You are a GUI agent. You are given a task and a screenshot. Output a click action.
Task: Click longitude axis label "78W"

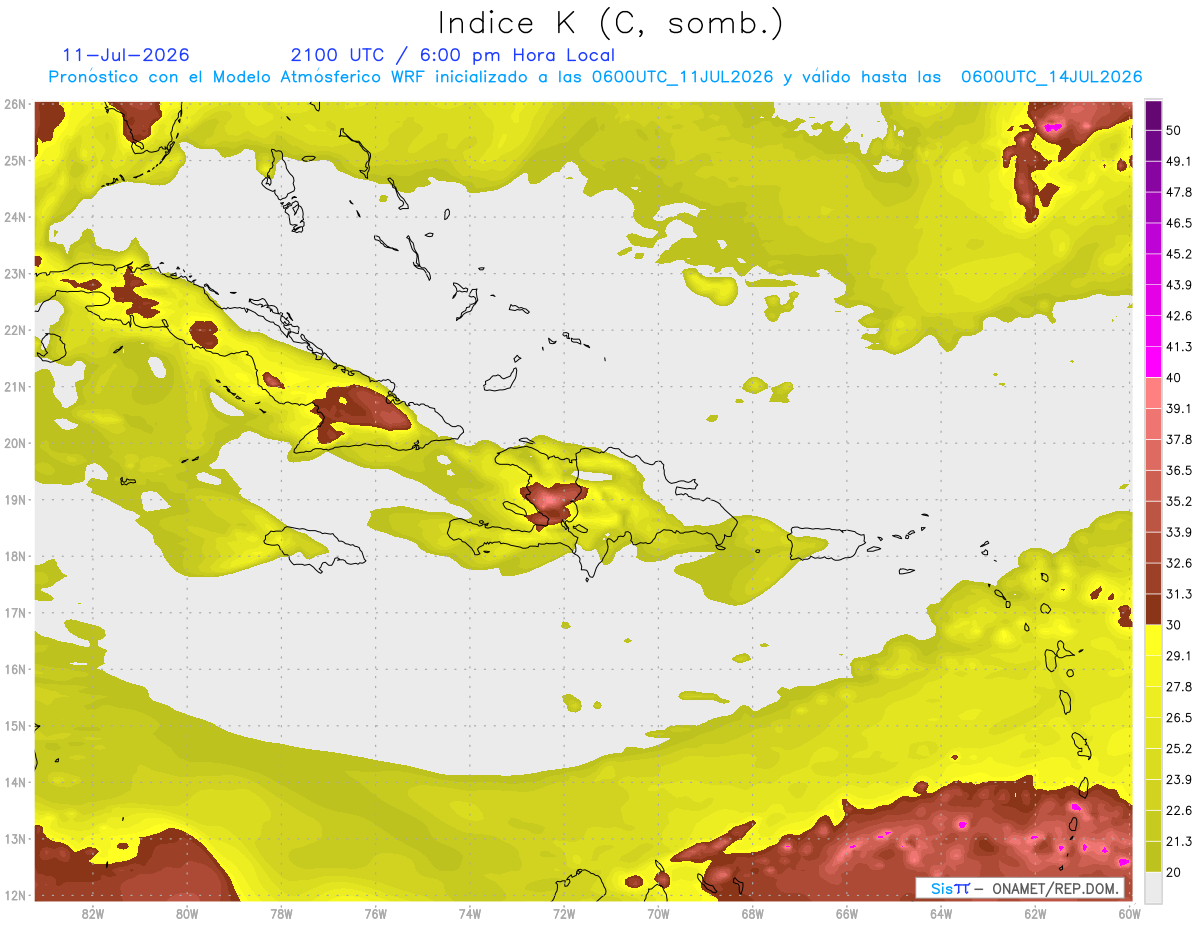(x=281, y=913)
